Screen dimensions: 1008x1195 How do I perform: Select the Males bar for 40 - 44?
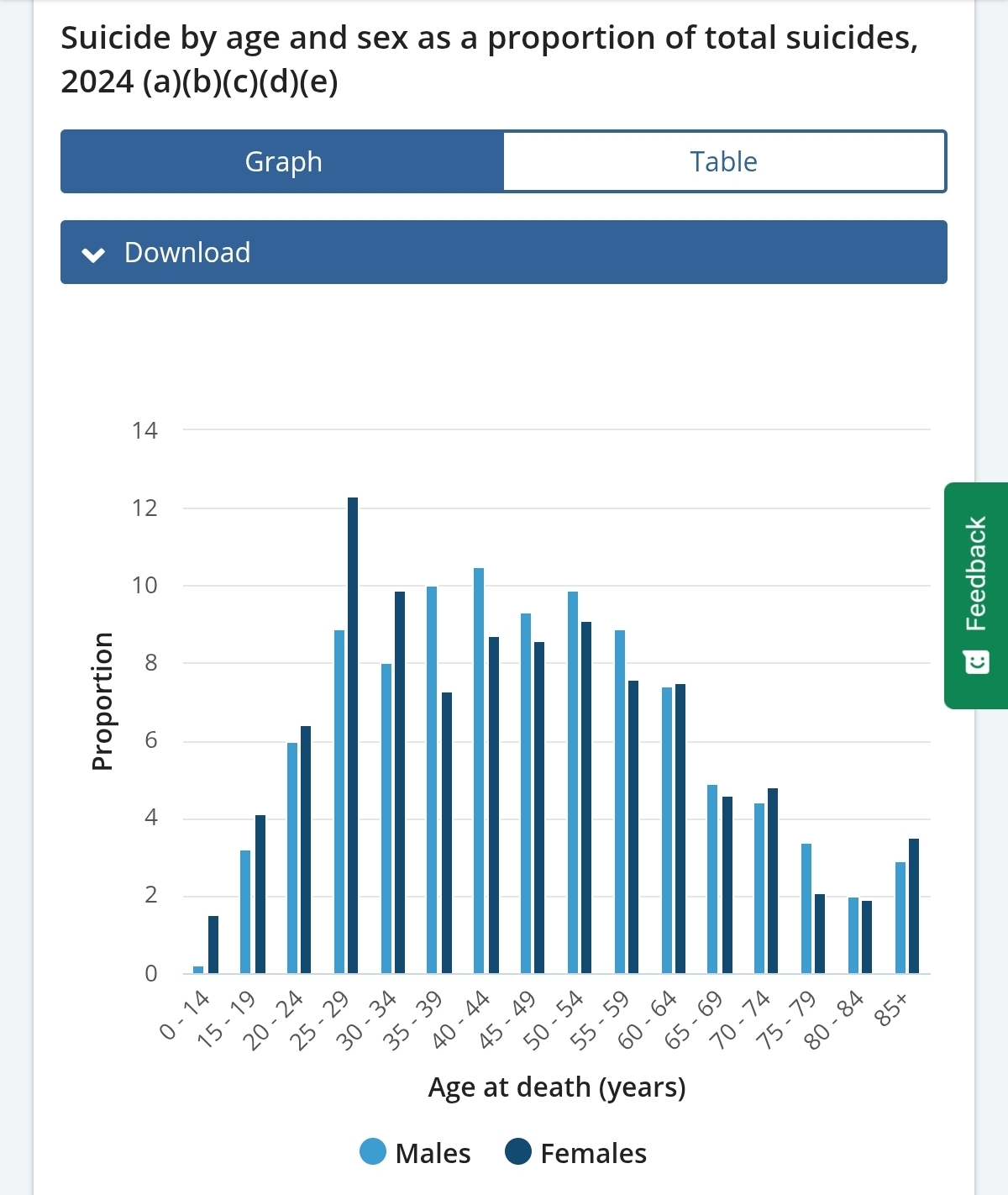[x=479, y=771]
